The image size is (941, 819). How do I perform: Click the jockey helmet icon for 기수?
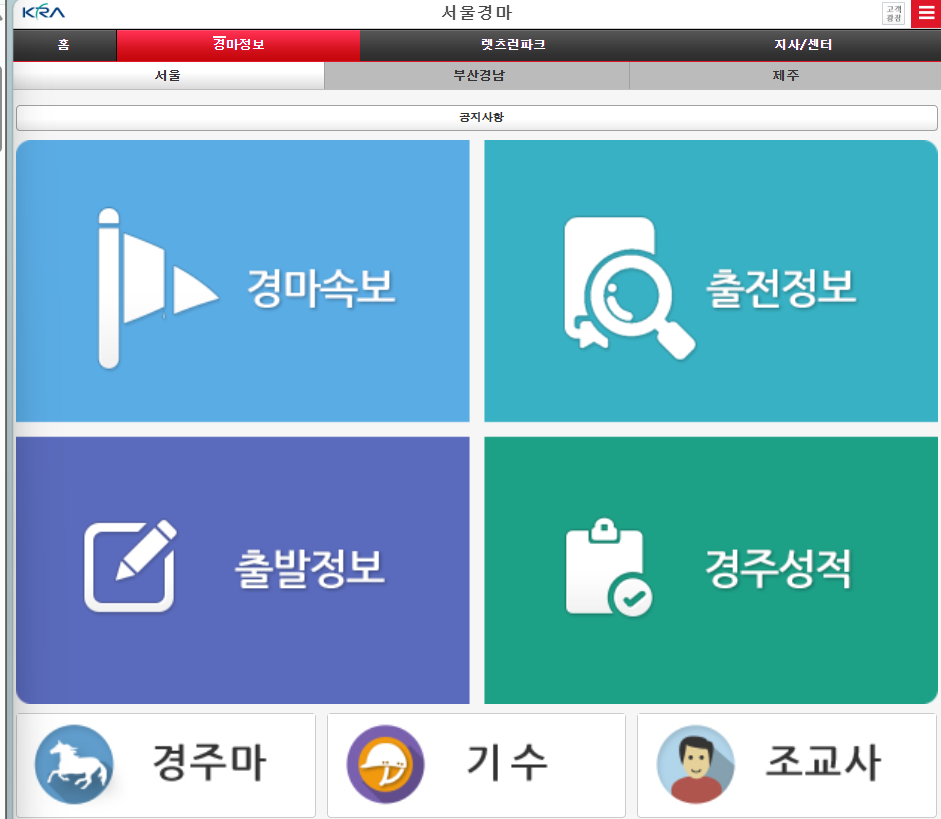(x=385, y=764)
